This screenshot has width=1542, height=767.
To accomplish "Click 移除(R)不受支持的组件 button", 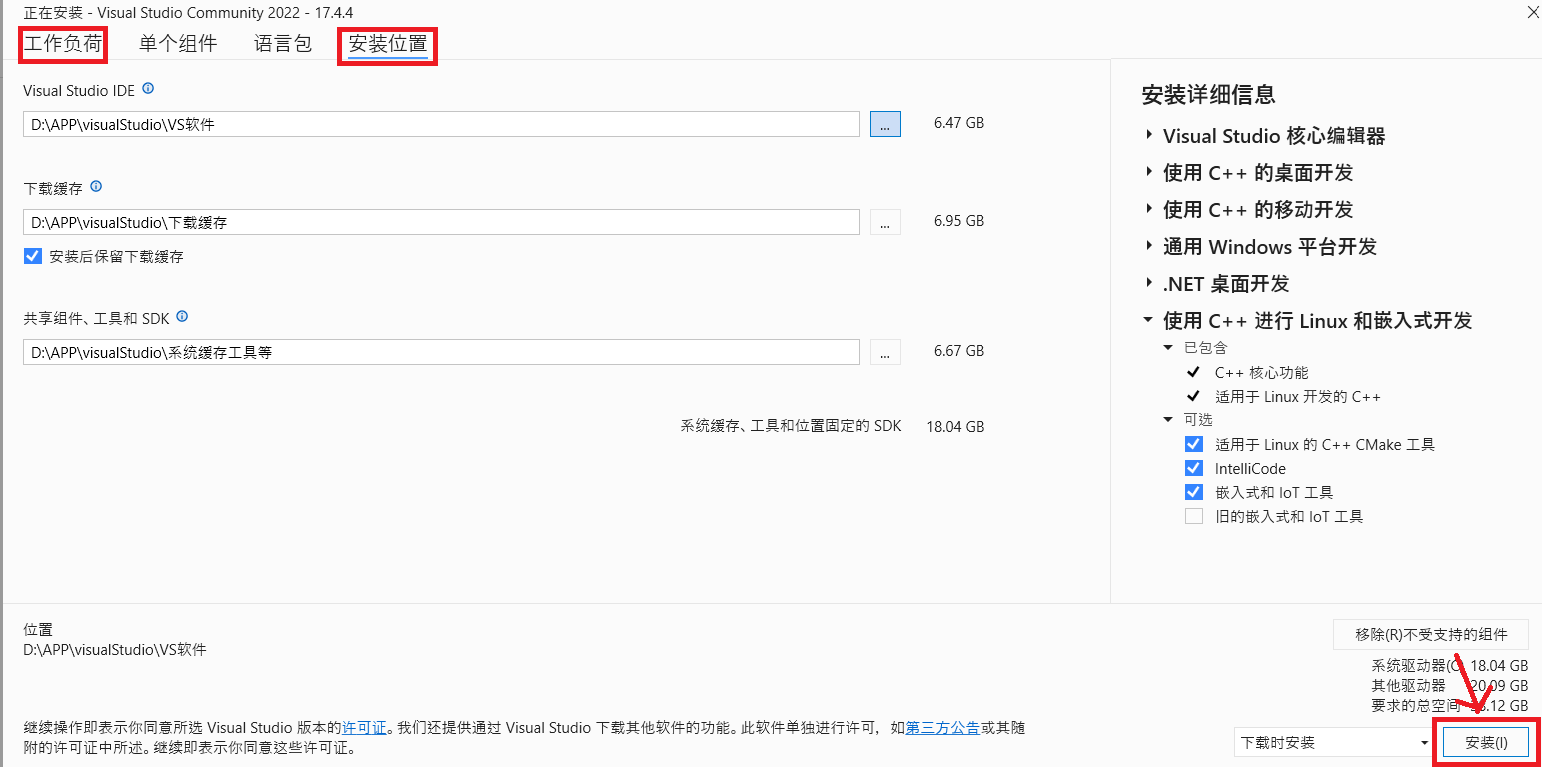I will pos(1432,634).
